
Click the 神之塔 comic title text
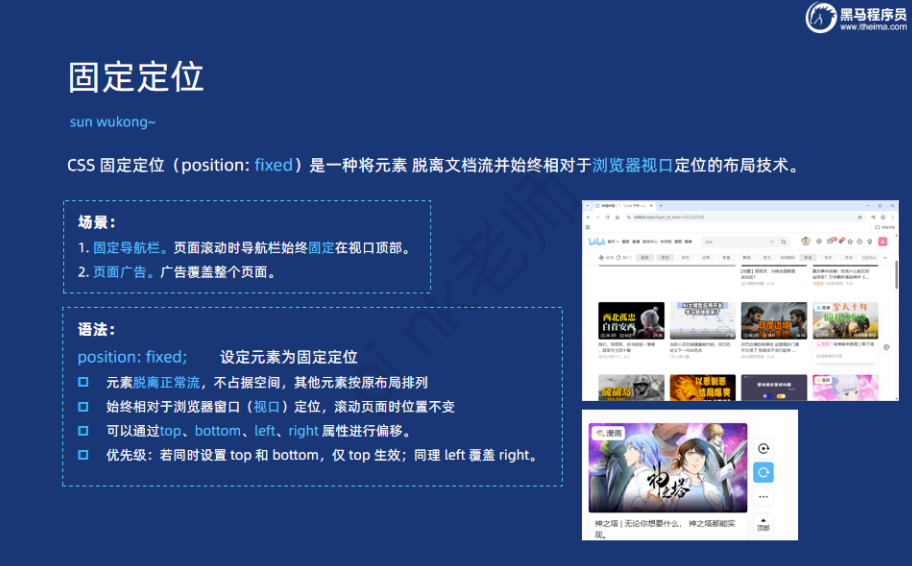point(665,529)
